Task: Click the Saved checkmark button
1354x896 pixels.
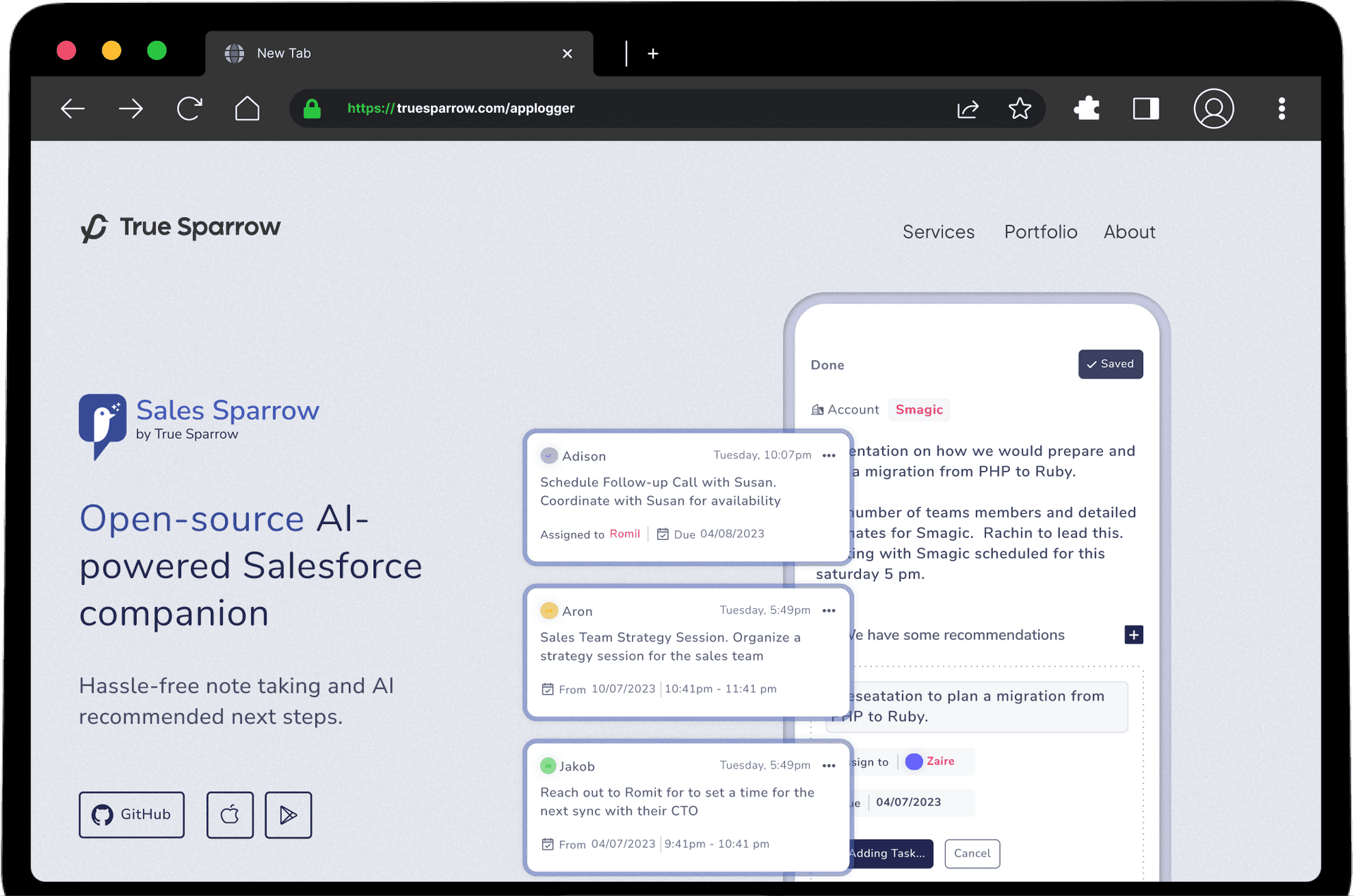Action: pyautogui.click(x=1109, y=364)
